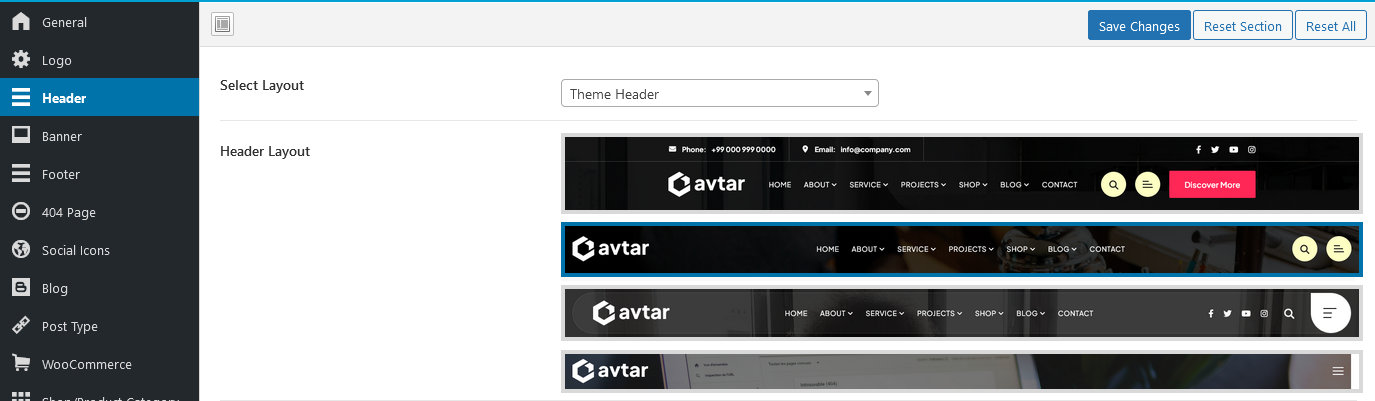
Task: Choose third header layout with white menu circle
Action: (x=961, y=313)
